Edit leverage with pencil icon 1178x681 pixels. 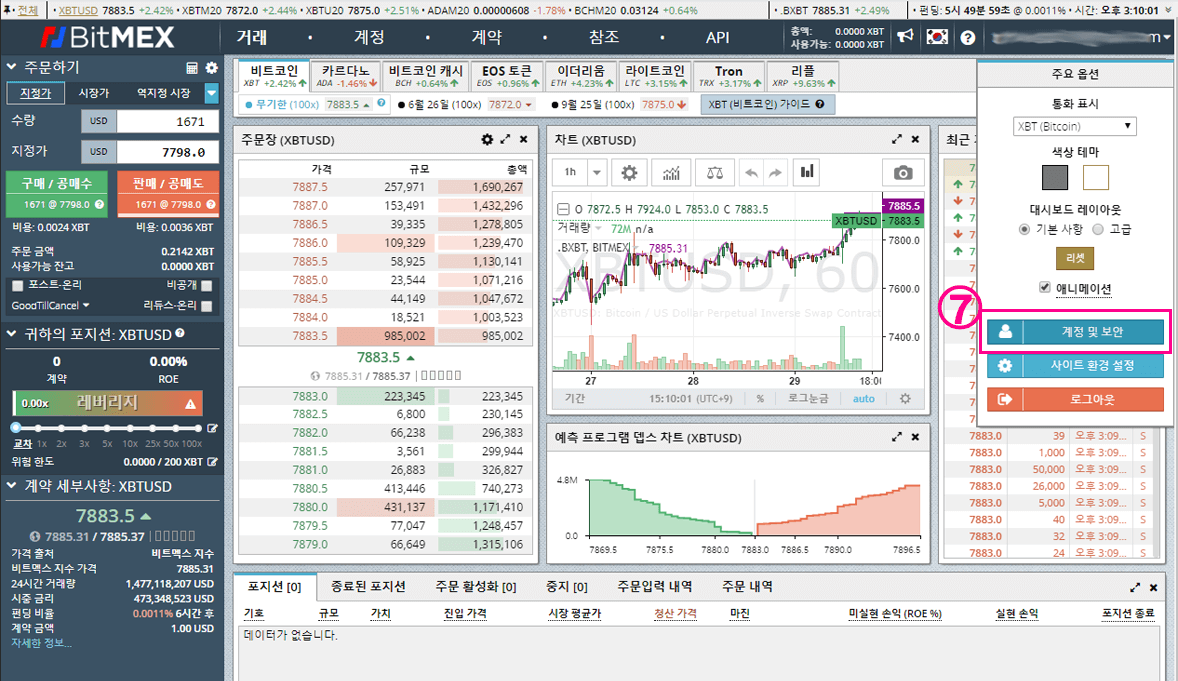pos(213,428)
